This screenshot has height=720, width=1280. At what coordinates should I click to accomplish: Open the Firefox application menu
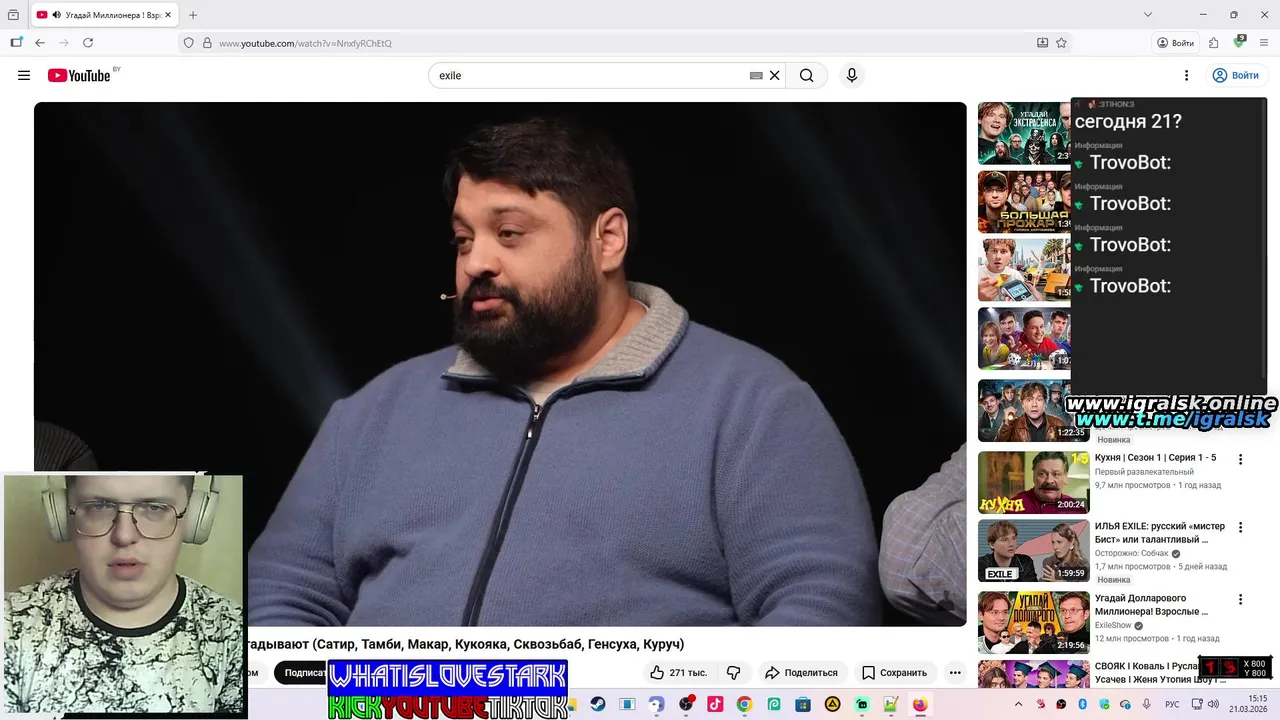pos(1265,43)
